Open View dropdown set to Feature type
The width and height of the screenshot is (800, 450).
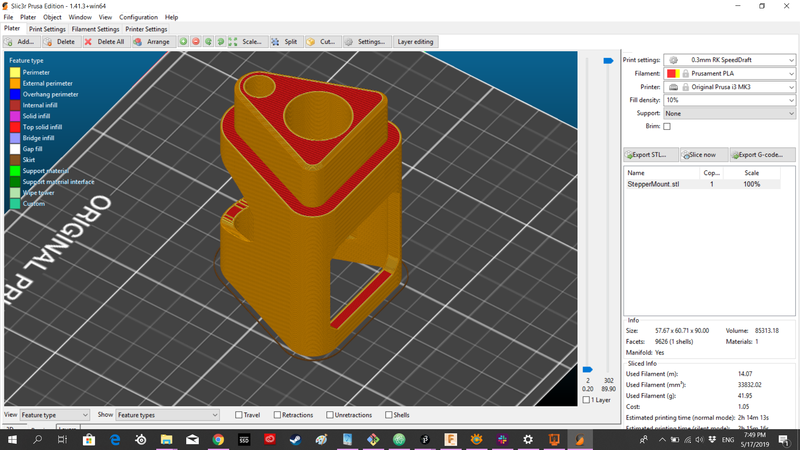pos(55,415)
